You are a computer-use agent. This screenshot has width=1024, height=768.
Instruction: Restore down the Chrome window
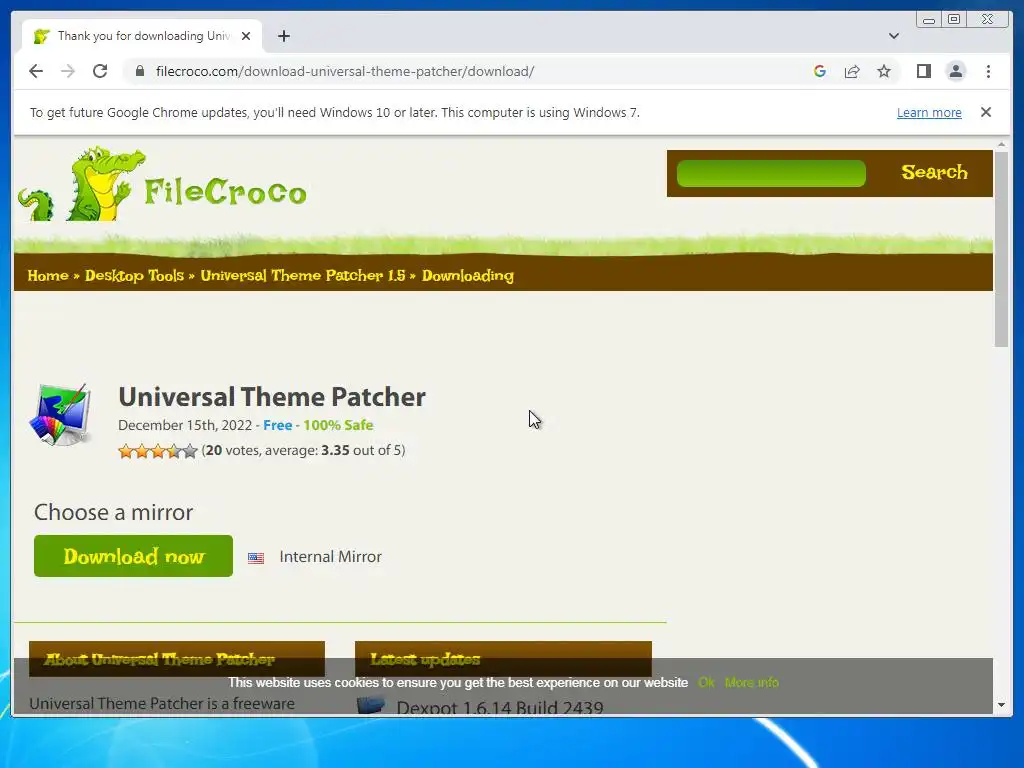[x=954, y=20]
